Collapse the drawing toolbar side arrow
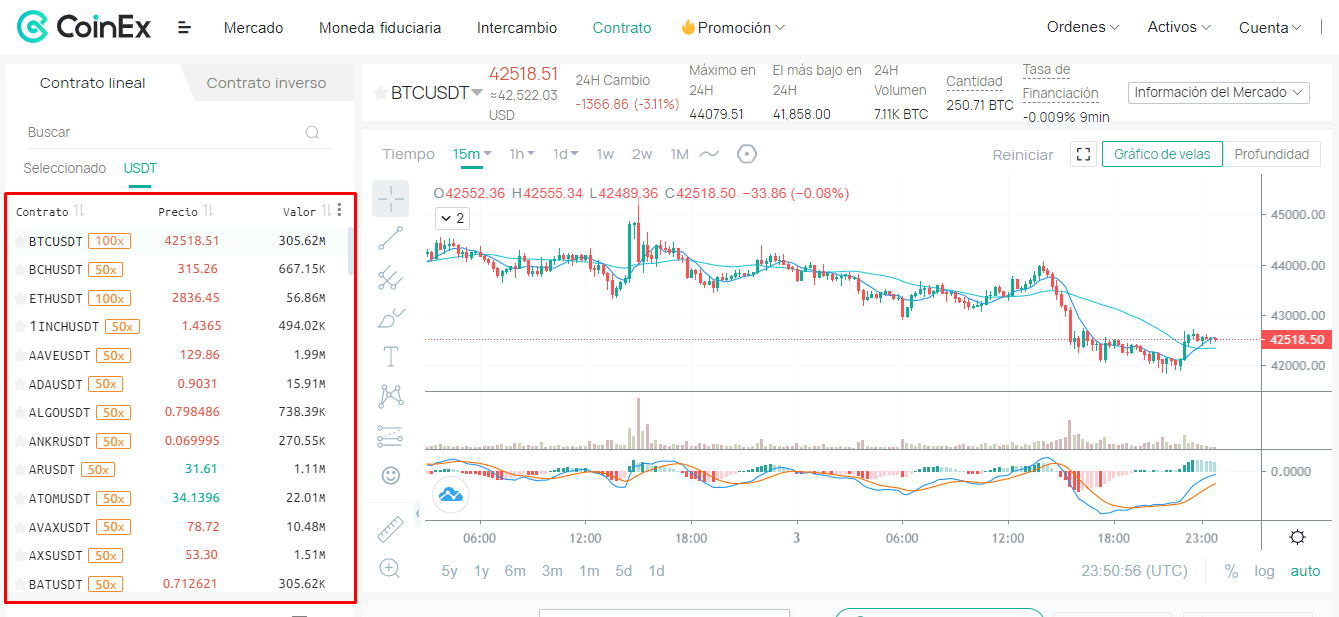The height and width of the screenshot is (617, 1339). click(417, 513)
